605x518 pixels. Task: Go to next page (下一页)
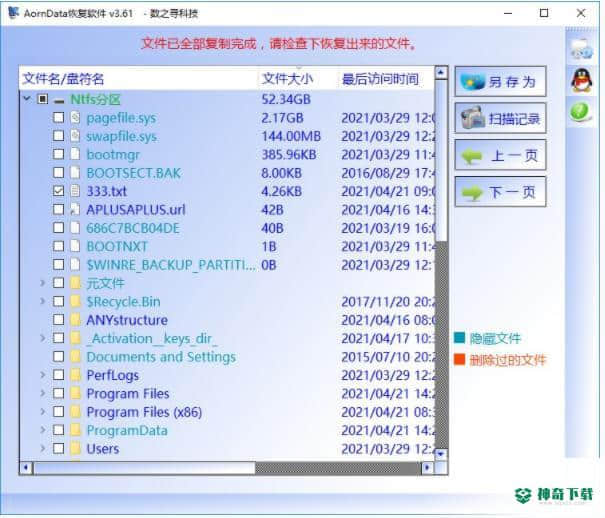click(x=500, y=192)
